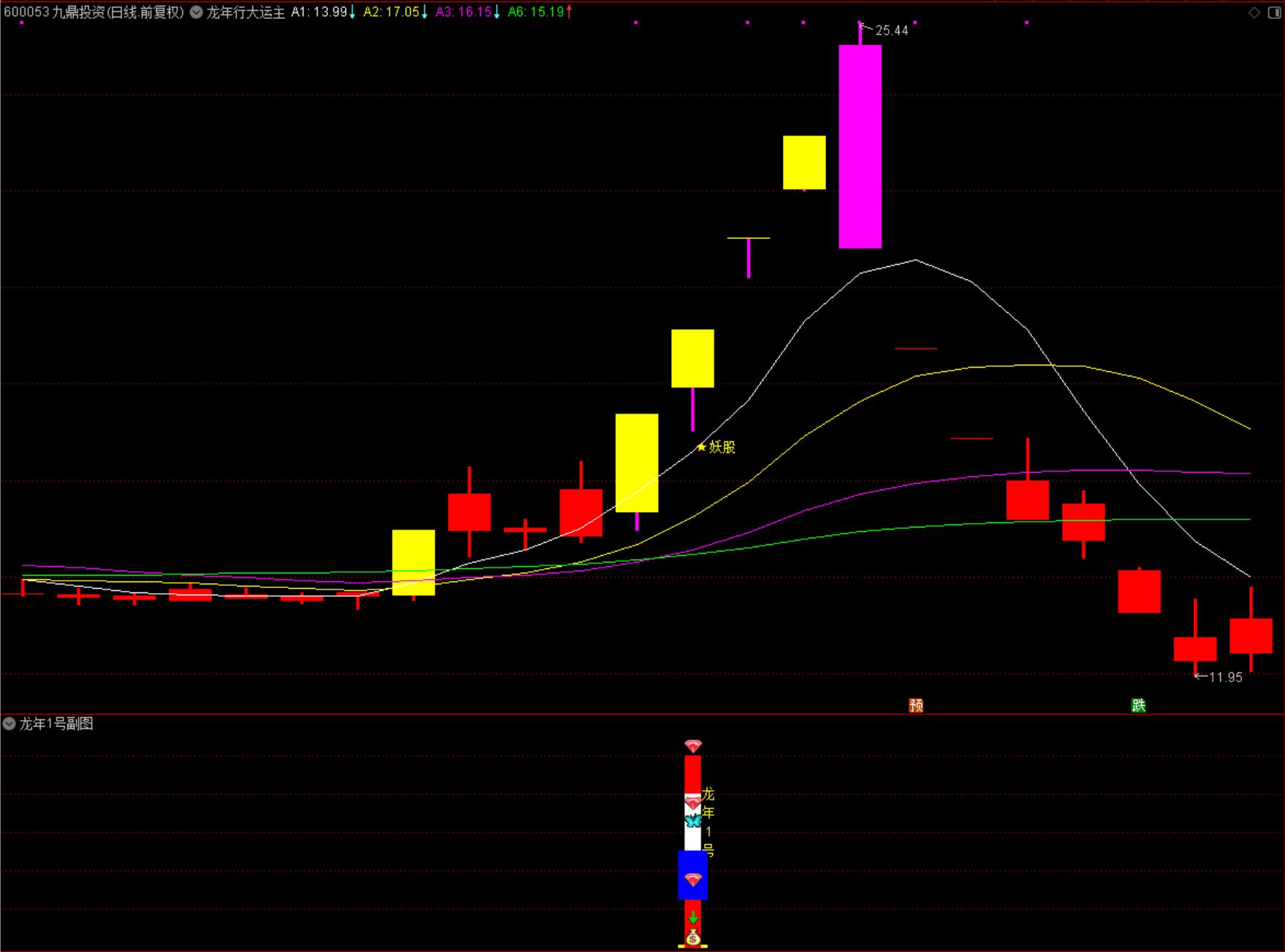Click the blue bar in the sub-chart
The height and width of the screenshot is (952, 1285).
tap(692, 875)
